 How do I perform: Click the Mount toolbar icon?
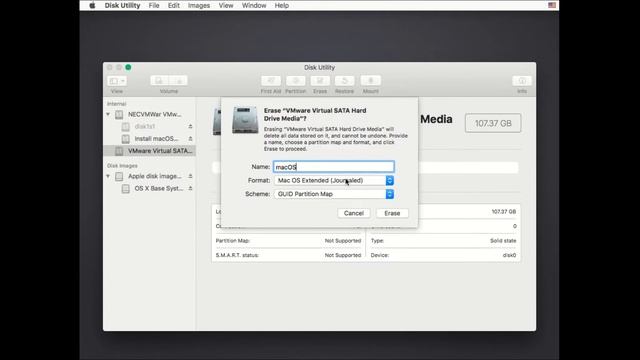coord(371,81)
